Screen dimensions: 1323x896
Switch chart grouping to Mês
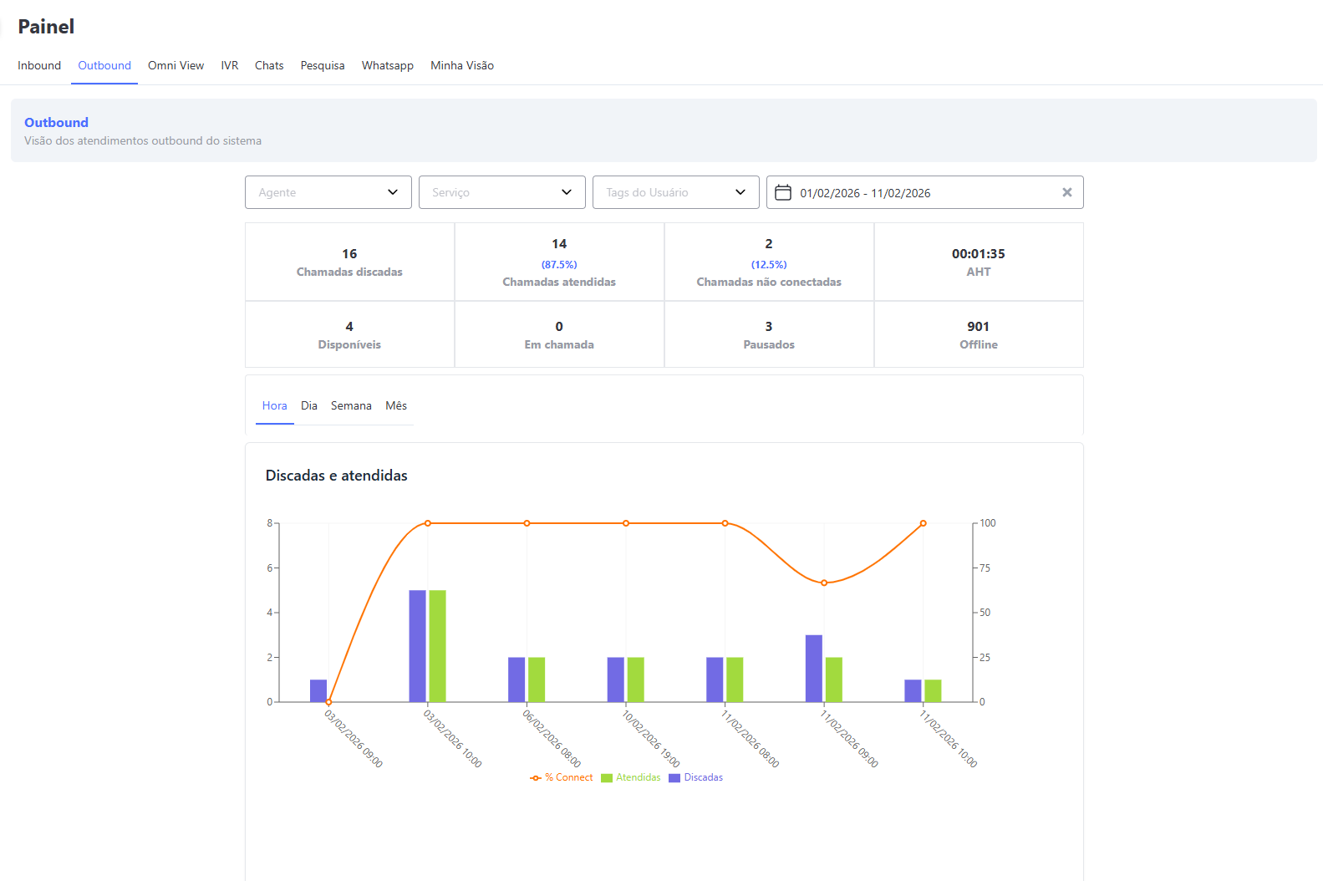(396, 405)
